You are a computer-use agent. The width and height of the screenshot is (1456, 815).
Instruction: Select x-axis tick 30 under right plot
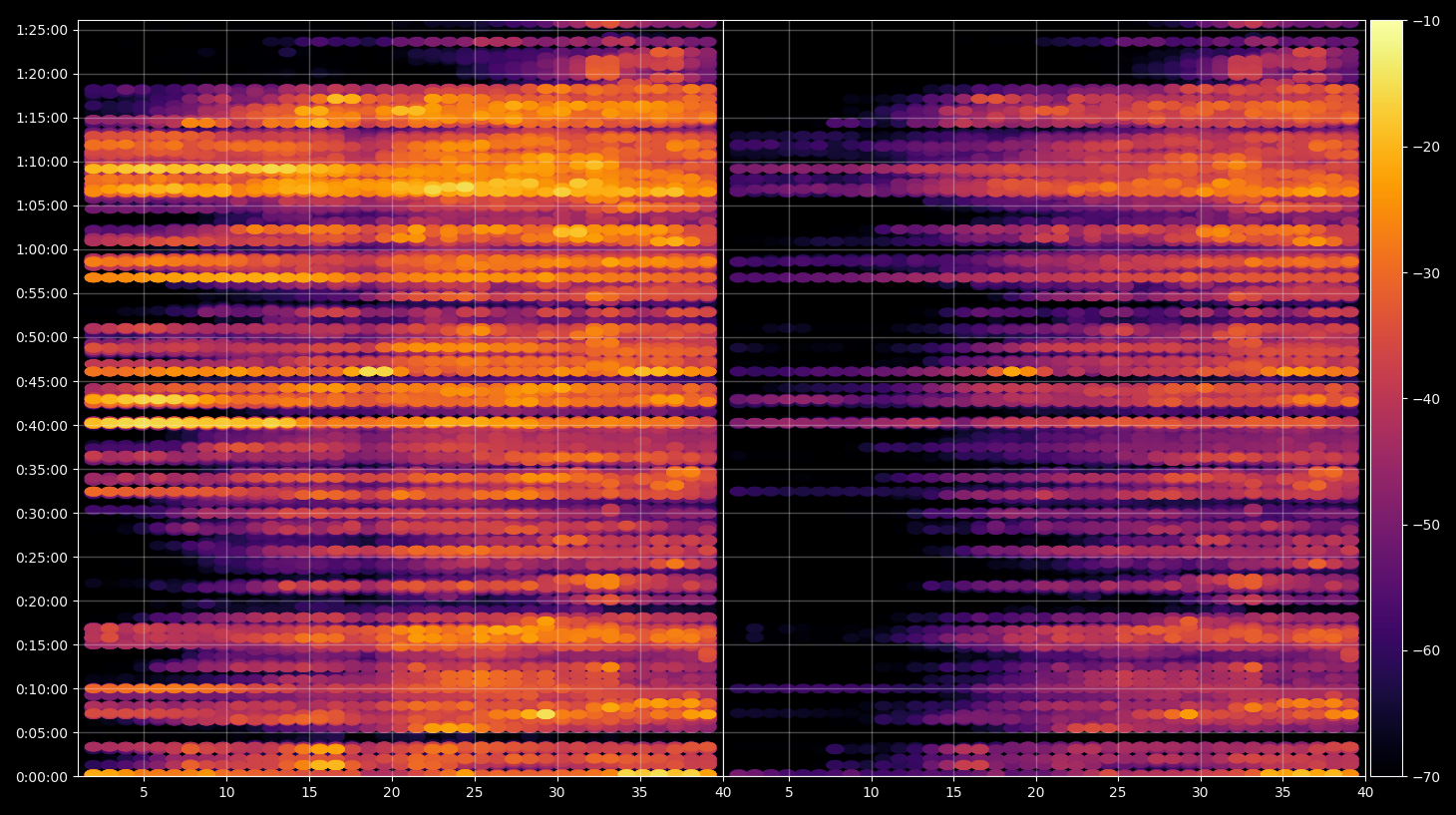click(x=1200, y=793)
